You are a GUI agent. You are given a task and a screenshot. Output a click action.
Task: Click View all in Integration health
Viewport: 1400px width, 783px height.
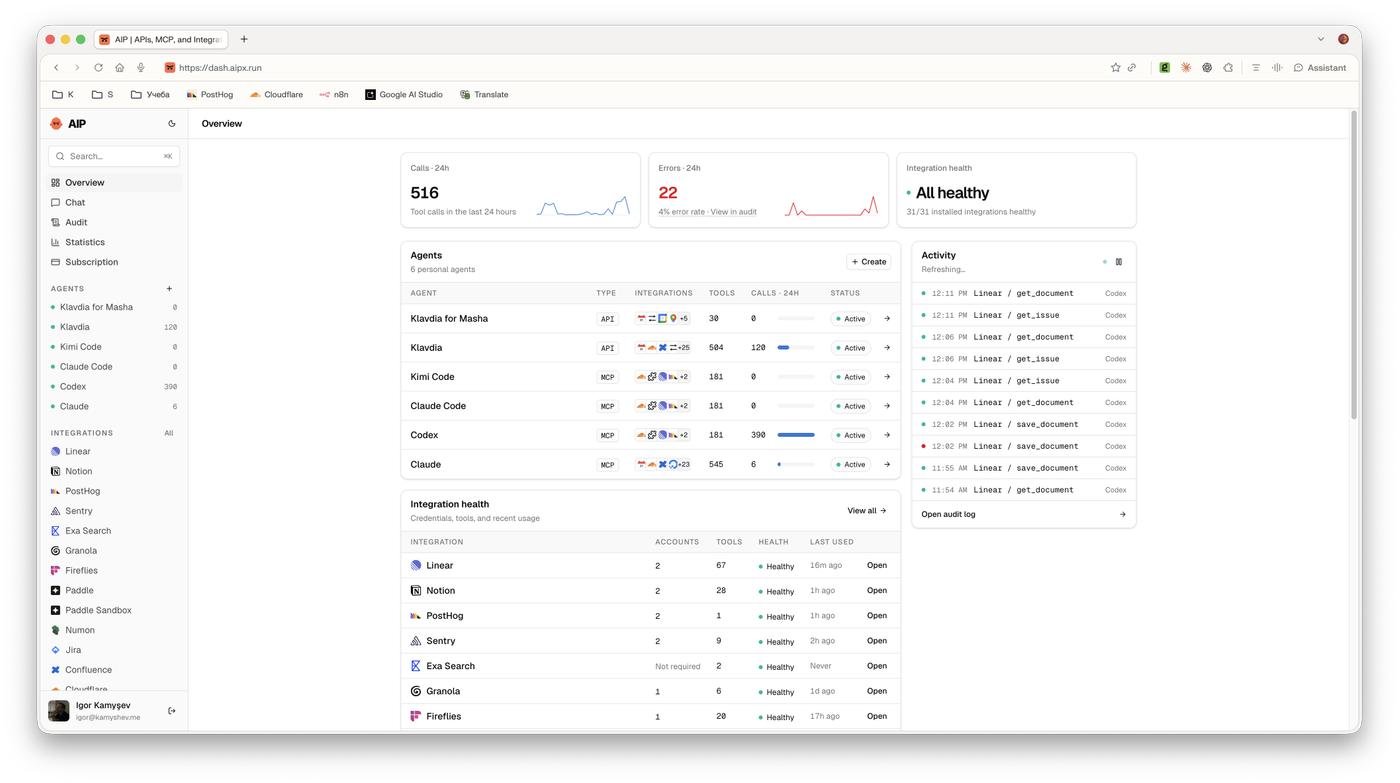tap(867, 511)
